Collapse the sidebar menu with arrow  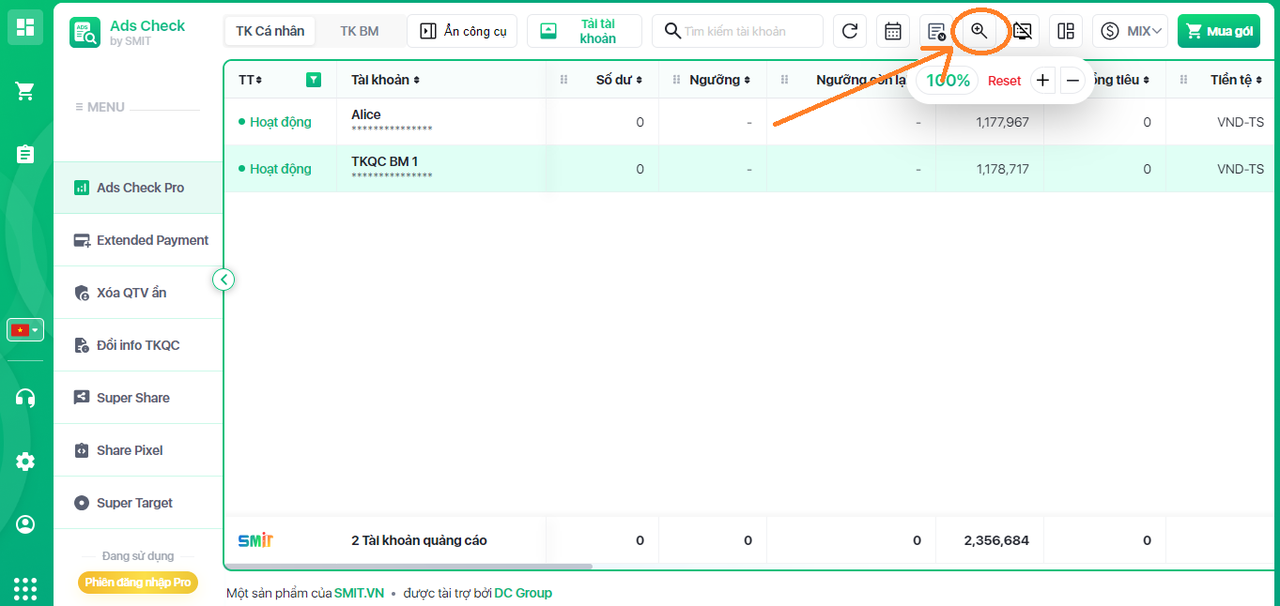tap(224, 280)
